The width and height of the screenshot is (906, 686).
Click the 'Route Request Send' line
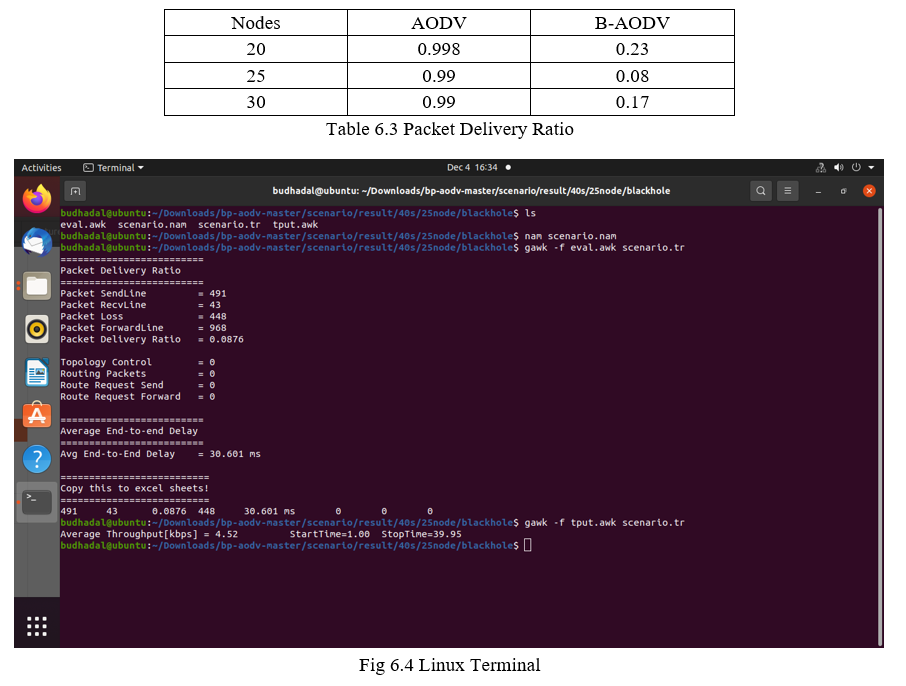138,385
